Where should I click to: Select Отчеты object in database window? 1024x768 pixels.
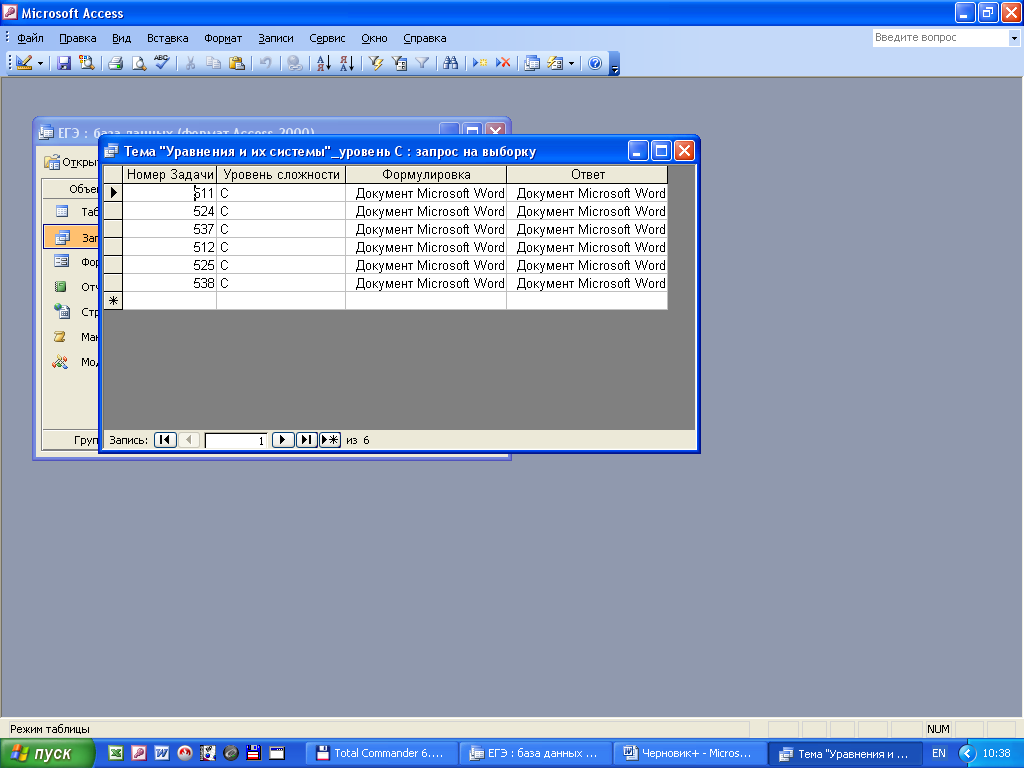(72, 287)
